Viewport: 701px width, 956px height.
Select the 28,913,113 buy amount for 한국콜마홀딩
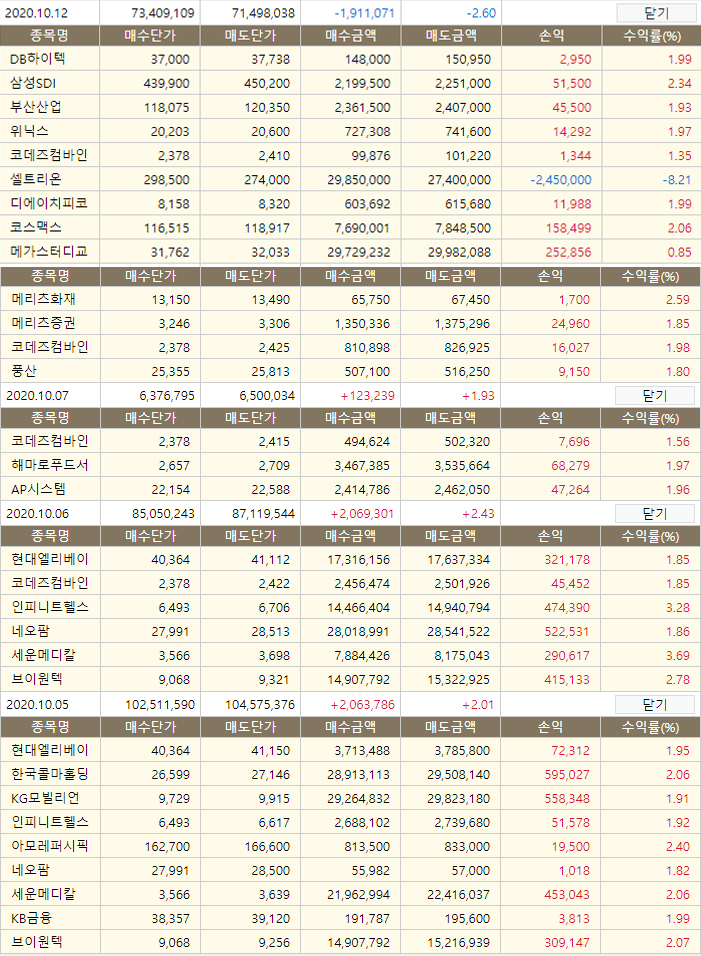pyautogui.click(x=358, y=775)
